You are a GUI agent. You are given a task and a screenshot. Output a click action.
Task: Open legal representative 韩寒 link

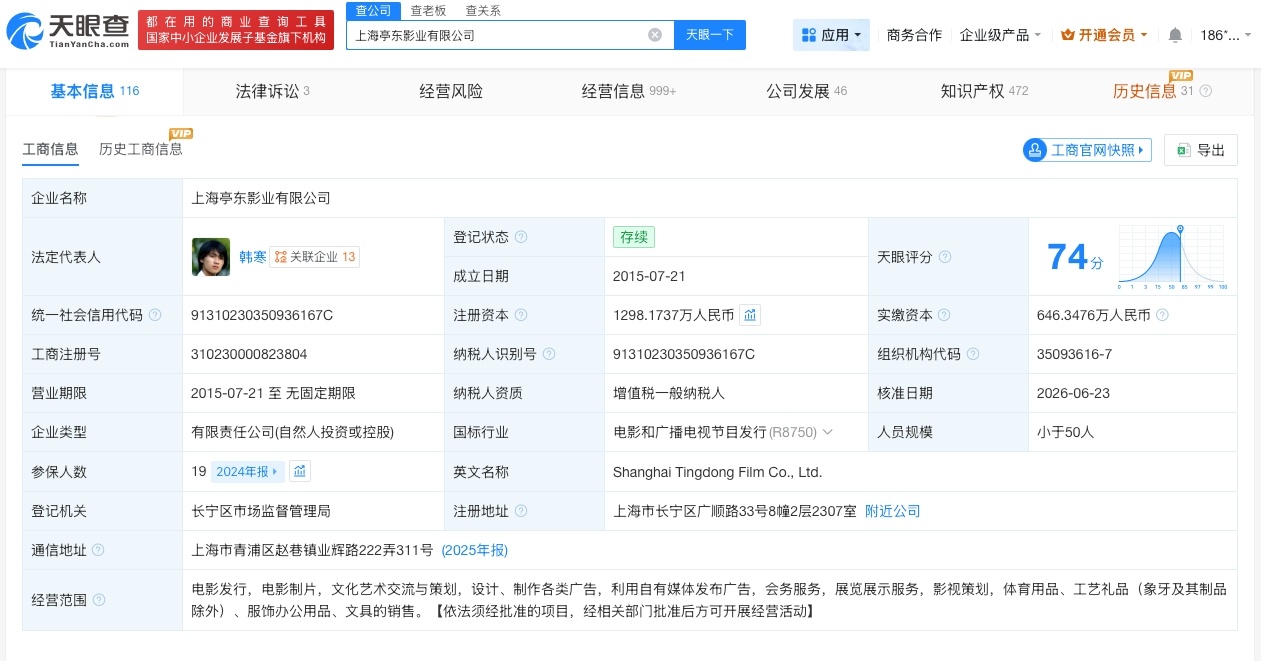tap(252, 257)
